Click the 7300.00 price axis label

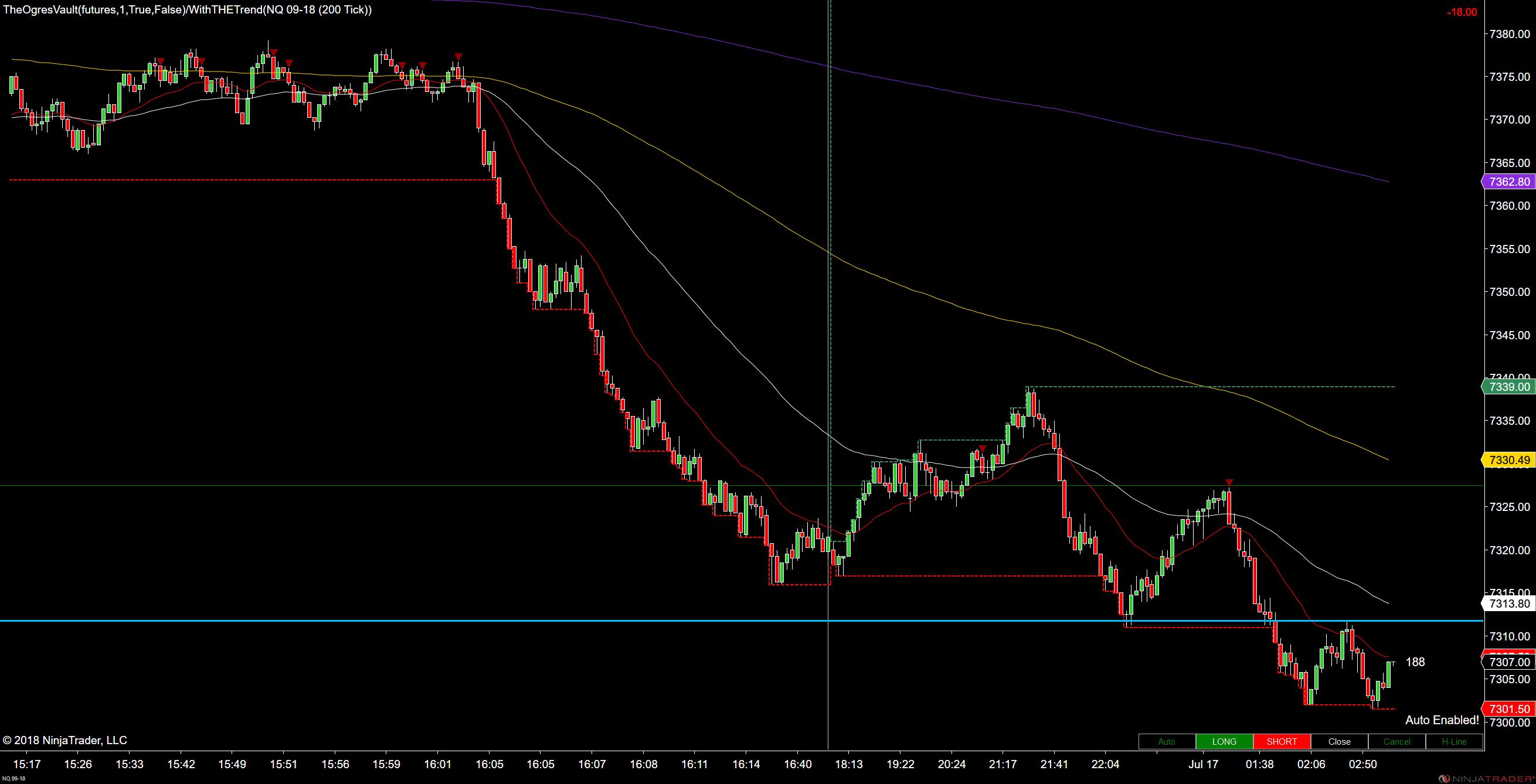pos(1510,722)
